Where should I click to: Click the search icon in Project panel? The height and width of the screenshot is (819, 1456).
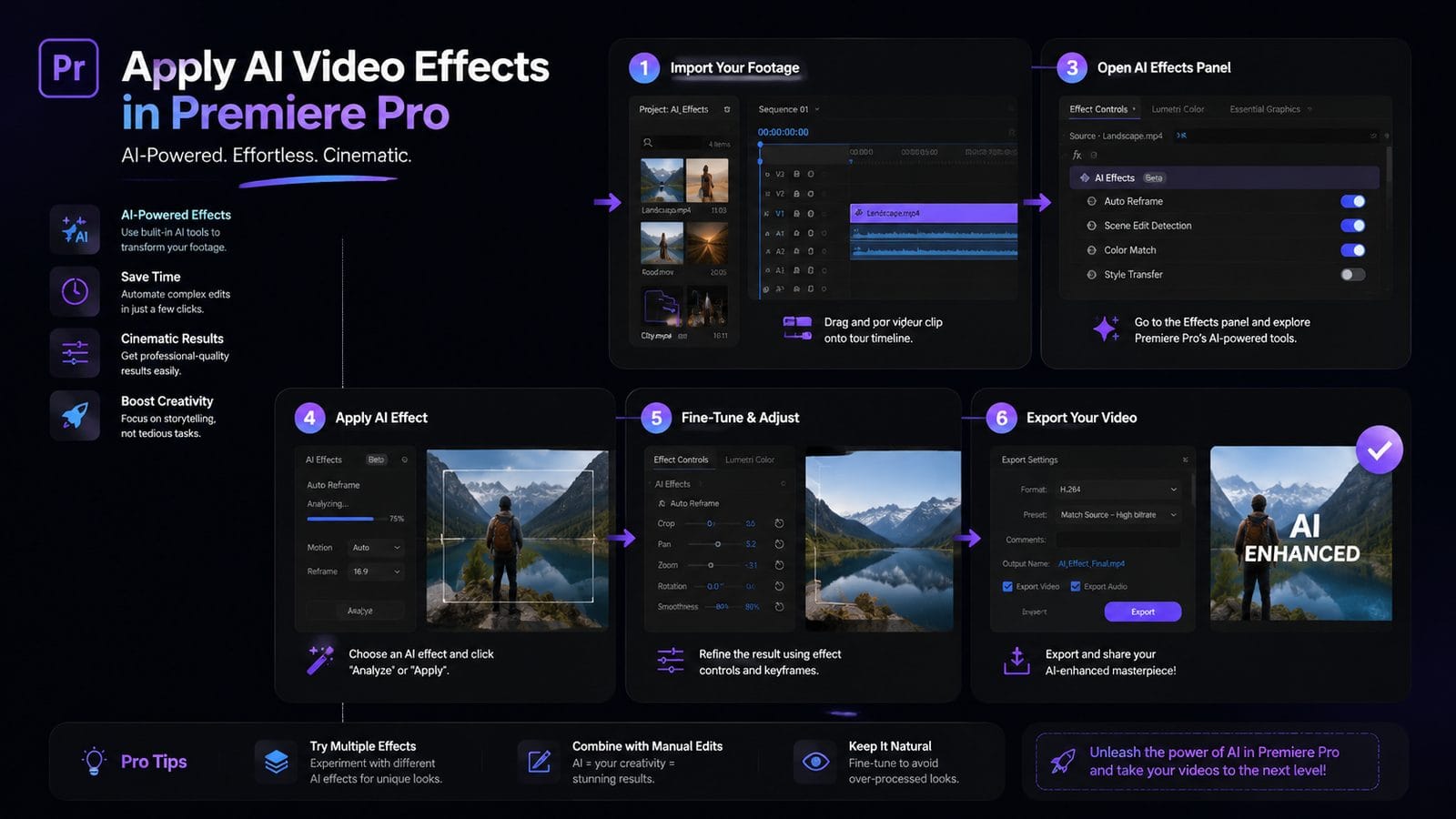pyautogui.click(x=648, y=143)
